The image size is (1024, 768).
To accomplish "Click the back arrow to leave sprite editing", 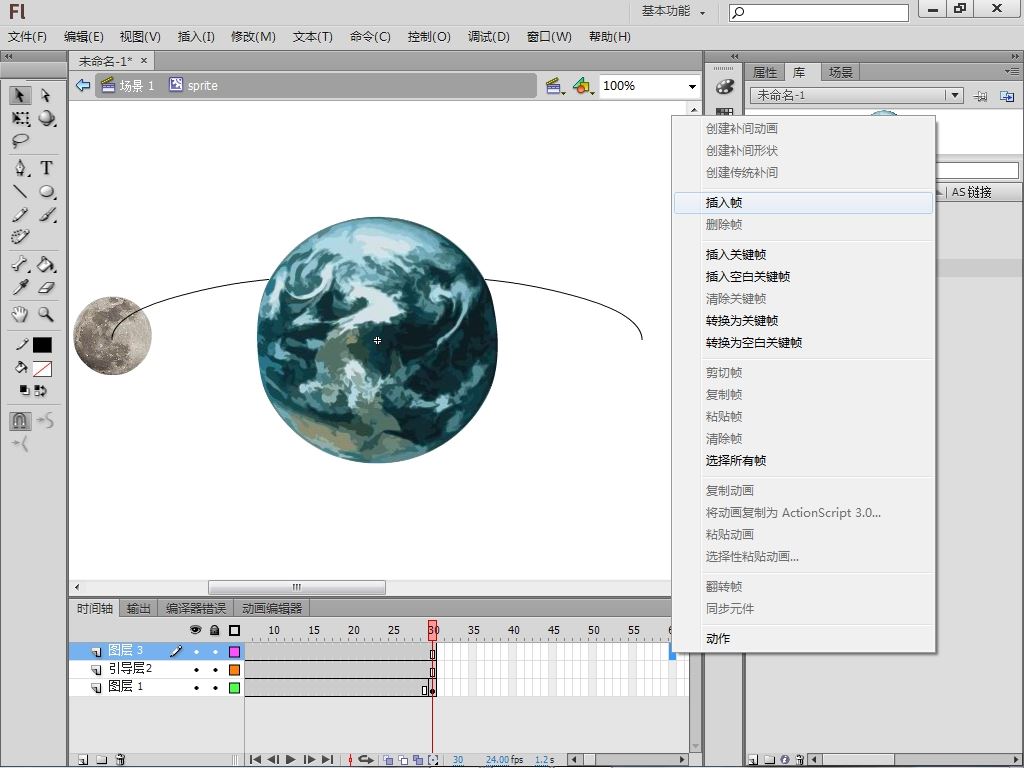I will [82, 85].
